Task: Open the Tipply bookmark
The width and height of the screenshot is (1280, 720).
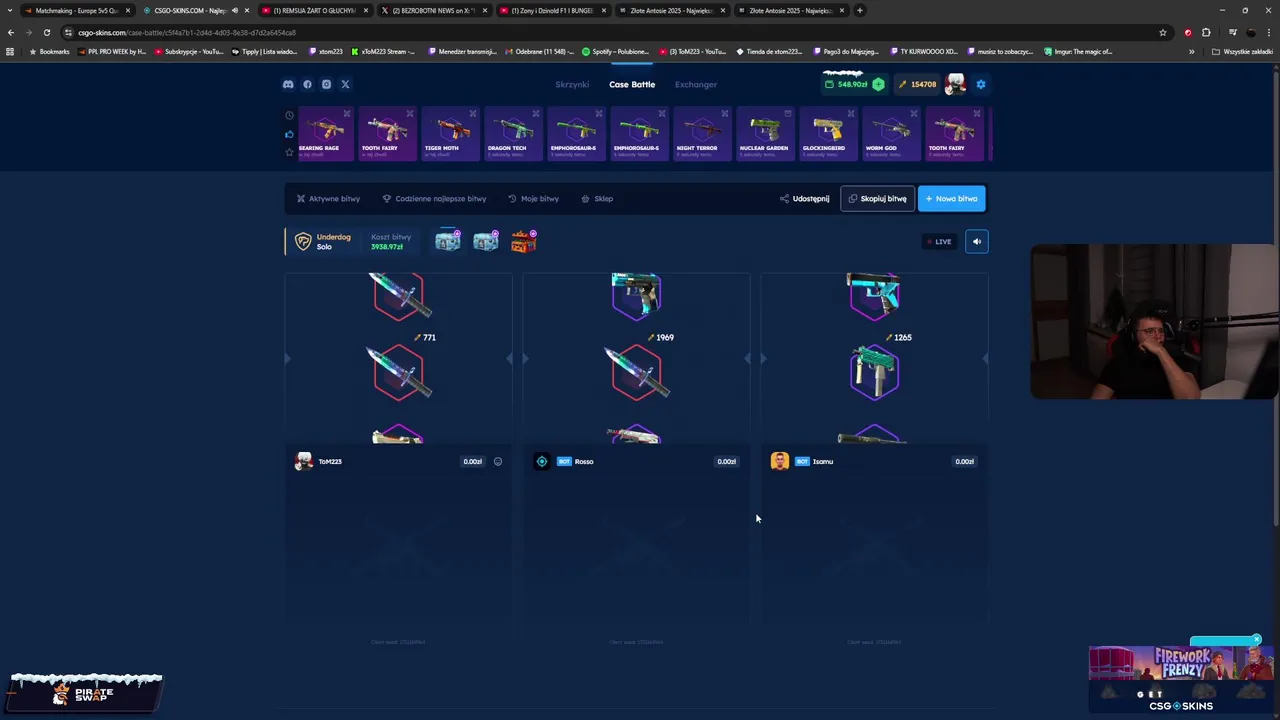Action: pyautogui.click(x=264, y=51)
